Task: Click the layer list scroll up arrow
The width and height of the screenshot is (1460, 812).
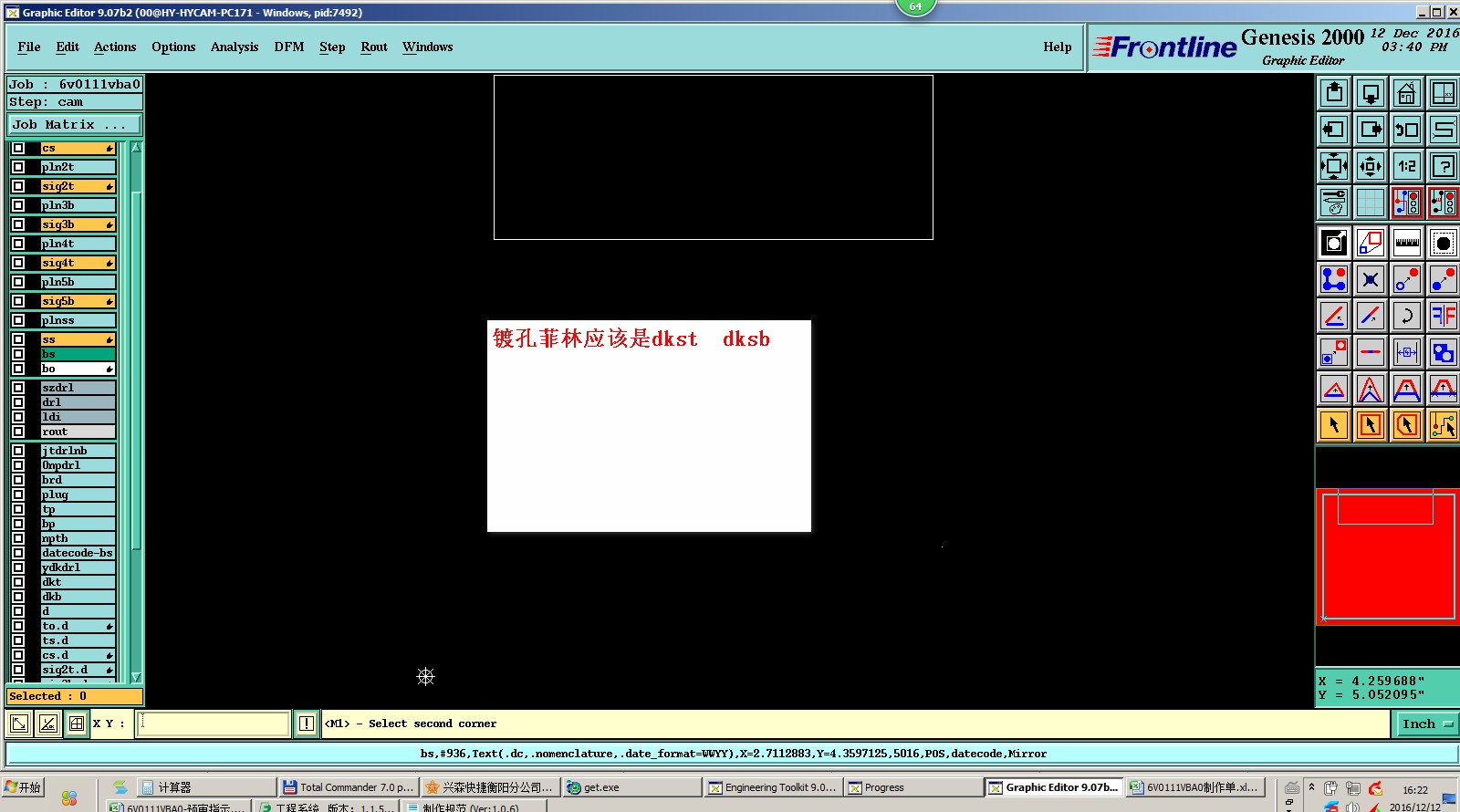Action: (x=137, y=147)
